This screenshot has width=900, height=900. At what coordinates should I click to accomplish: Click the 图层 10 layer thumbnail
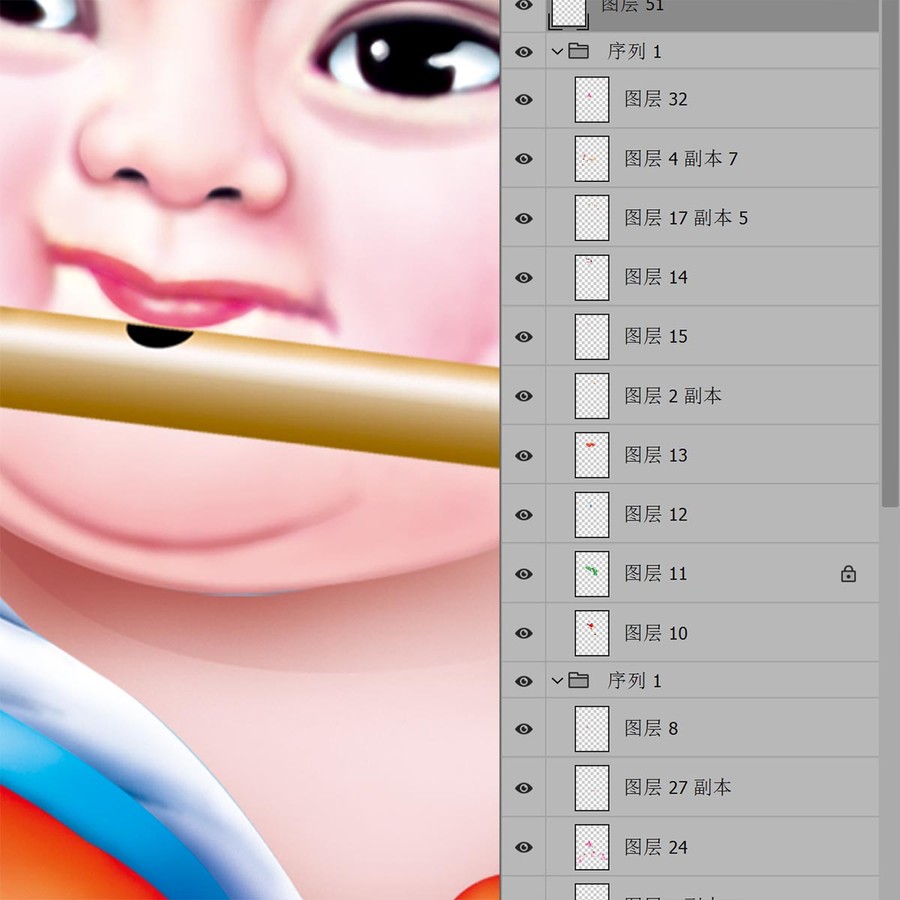coord(592,633)
